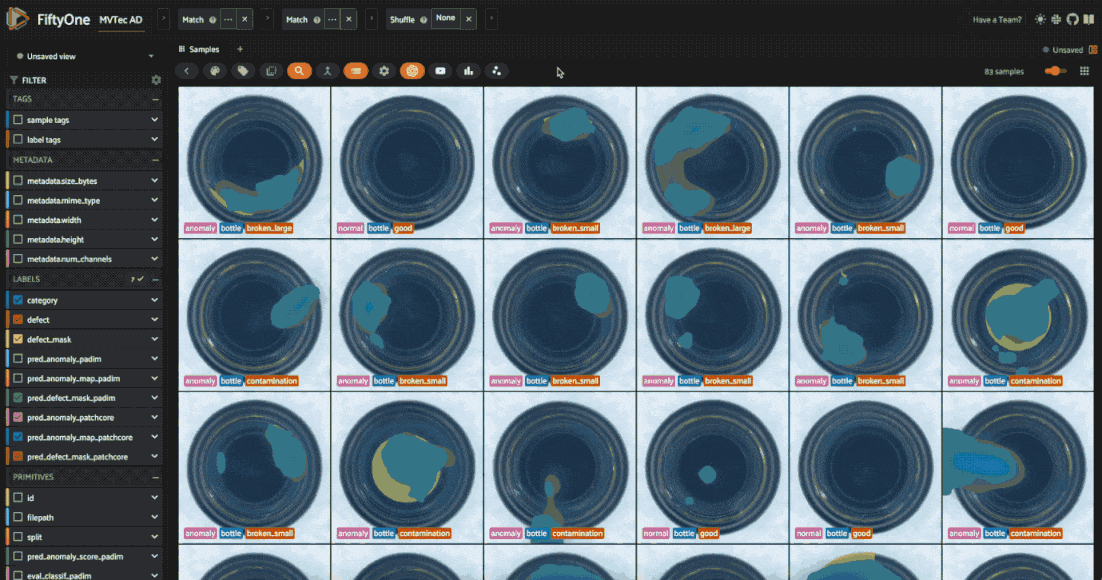Open the bar chart histograms icon
This screenshot has width=1102, height=580.
[x=468, y=71]
